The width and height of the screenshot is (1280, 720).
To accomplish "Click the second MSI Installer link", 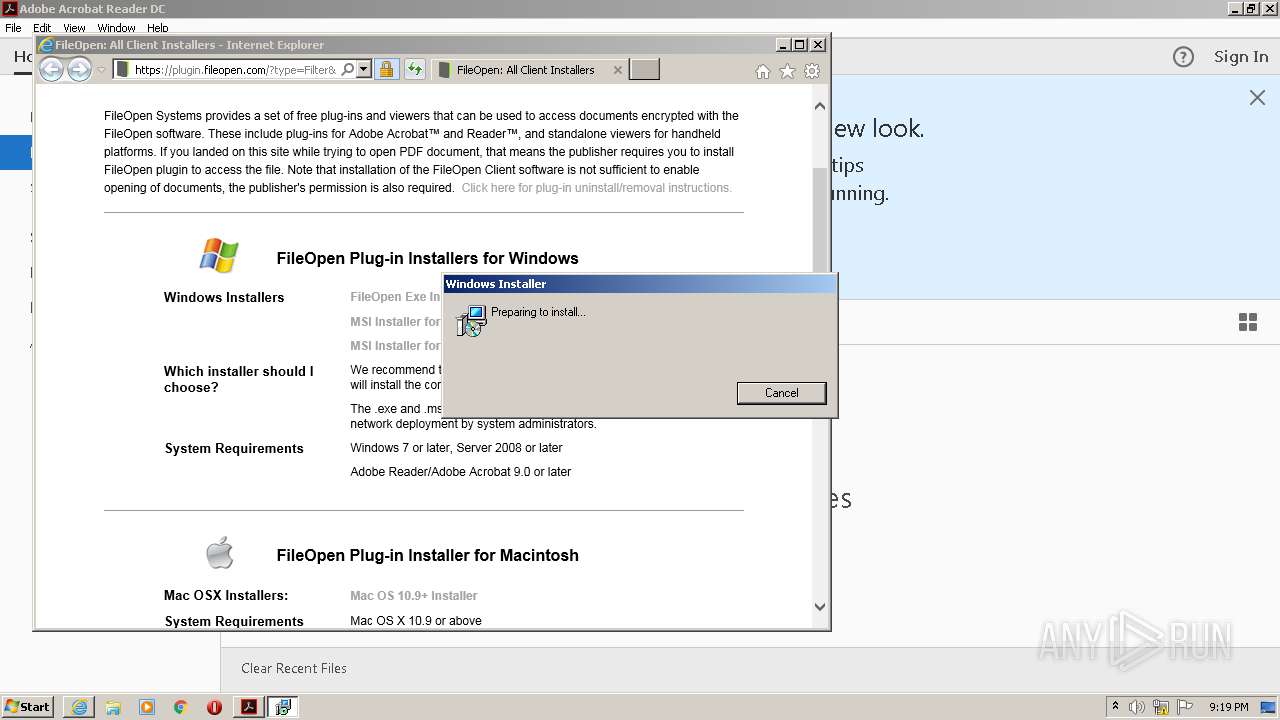I will [x=395, y=346].
